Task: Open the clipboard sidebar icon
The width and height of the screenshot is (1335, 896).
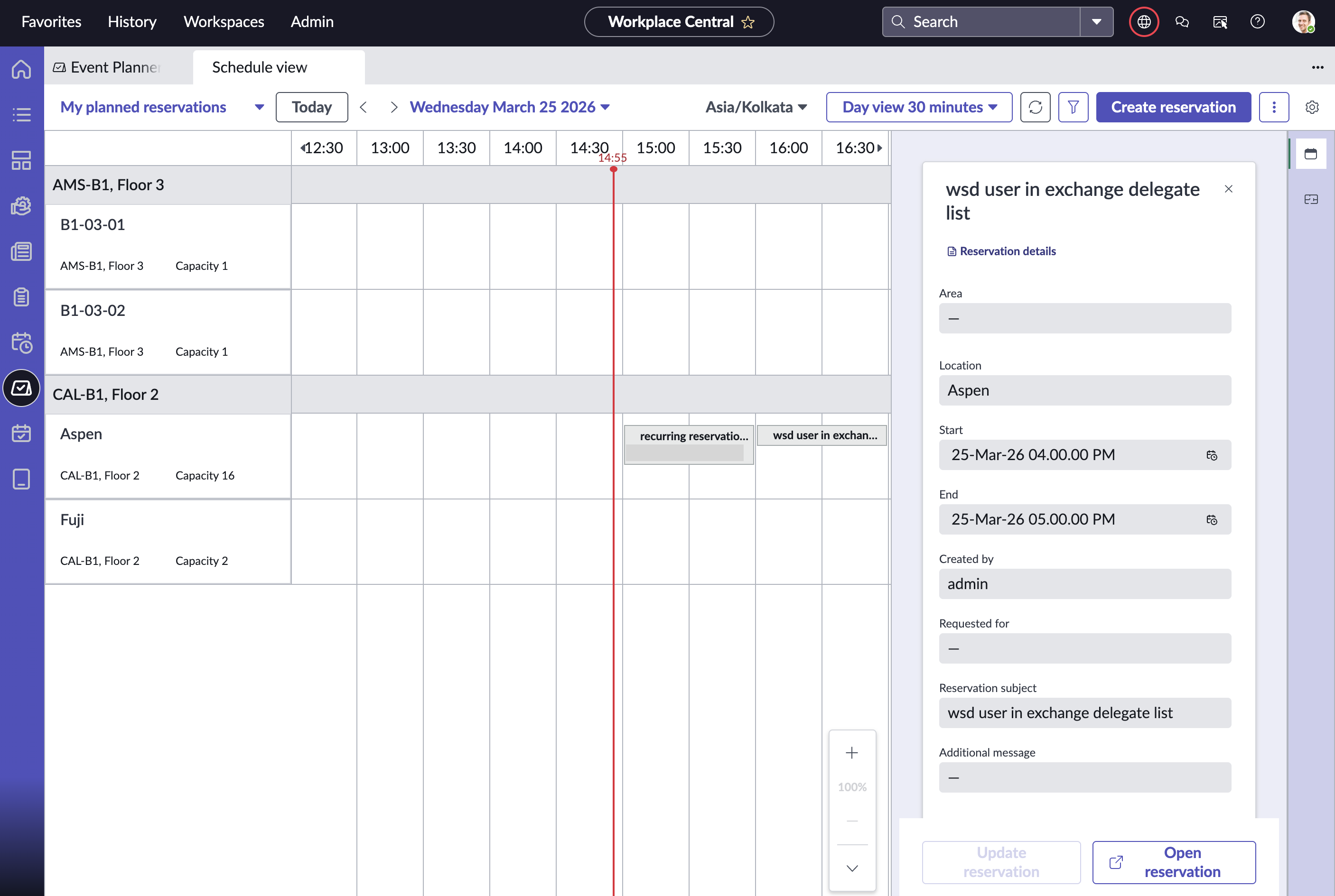Action: coord(21,297)
